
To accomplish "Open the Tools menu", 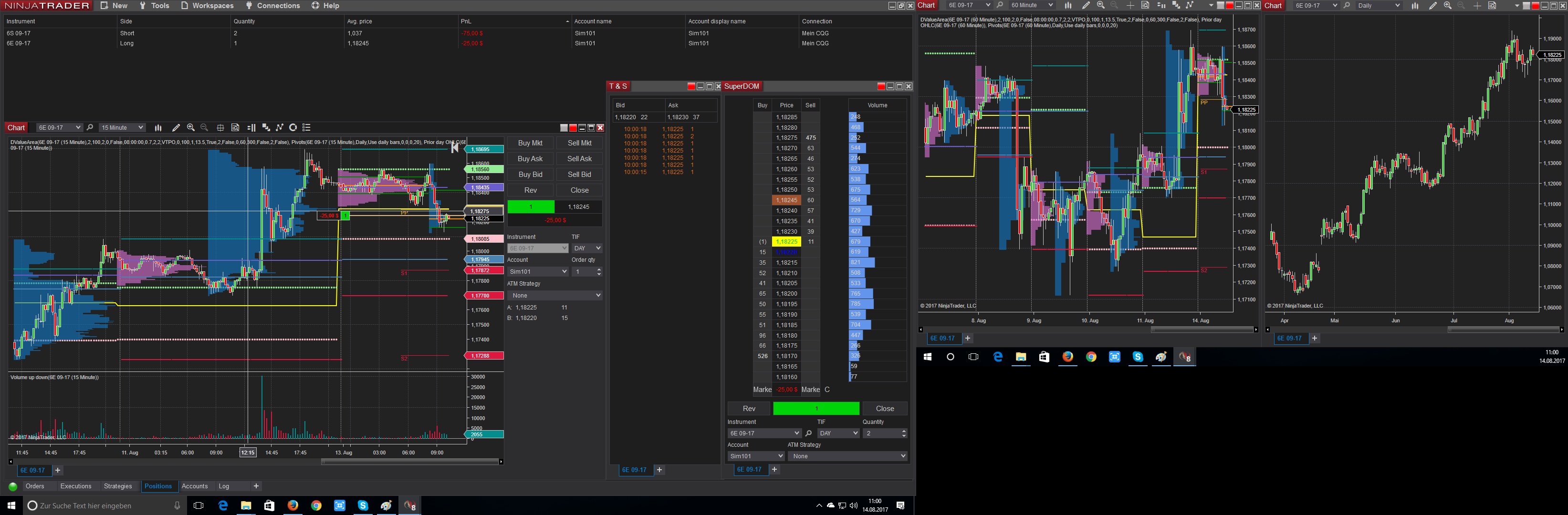I will pyautogui.click(x=154, y=5).
